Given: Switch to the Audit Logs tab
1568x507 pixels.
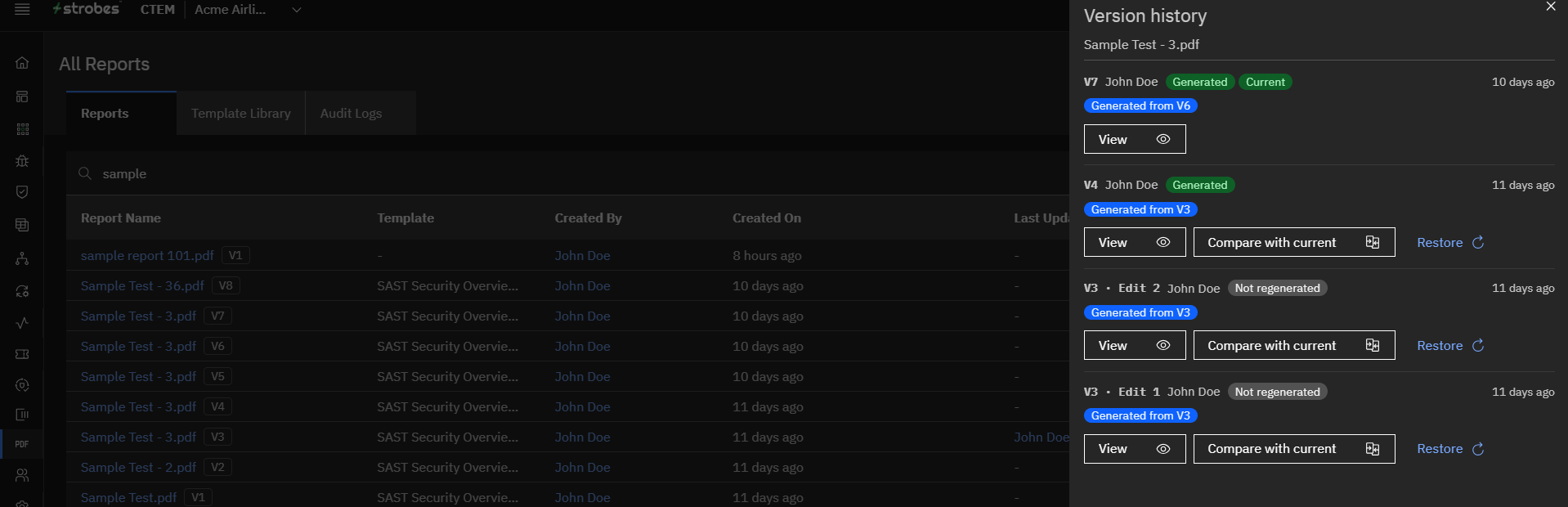Looking at the screenshot, I should pos(361,114).
